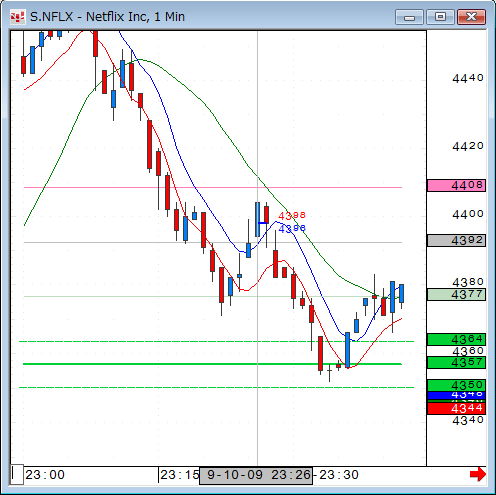
Task: Click the small box left of 23:00
Action: [x=17, y=474]
